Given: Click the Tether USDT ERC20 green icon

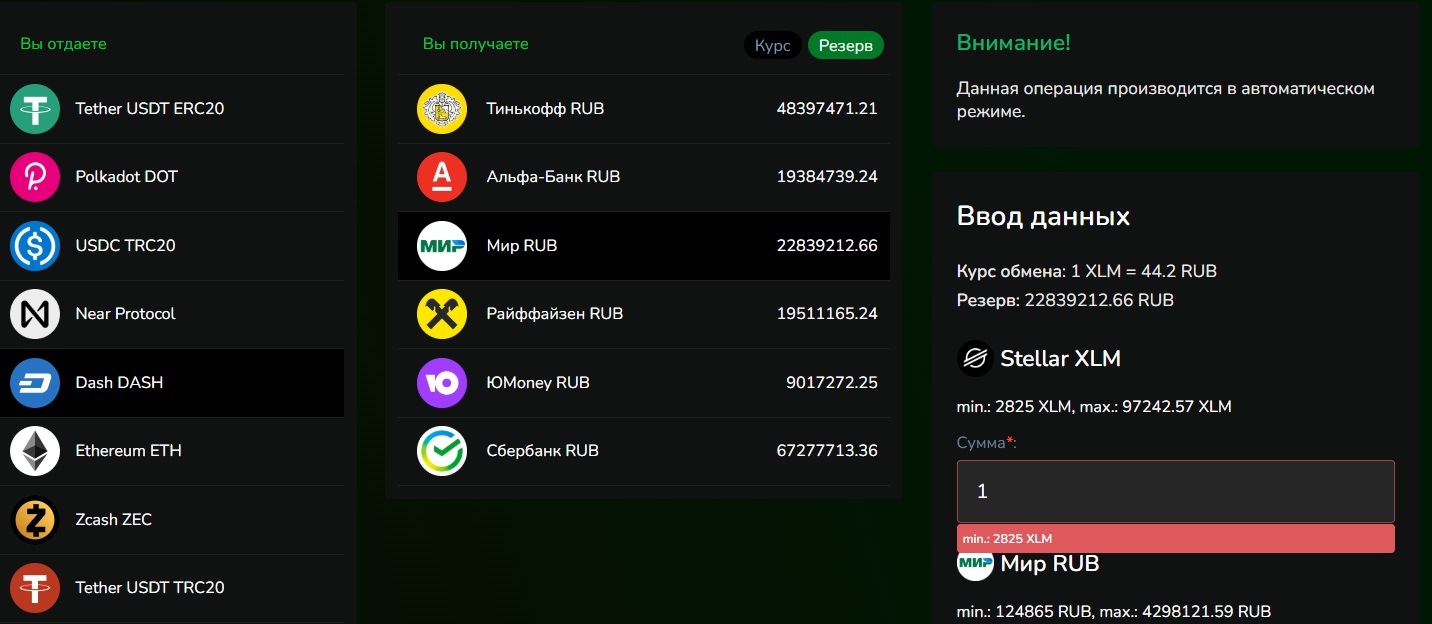Looking at the screenshot, I should point(35,108).
